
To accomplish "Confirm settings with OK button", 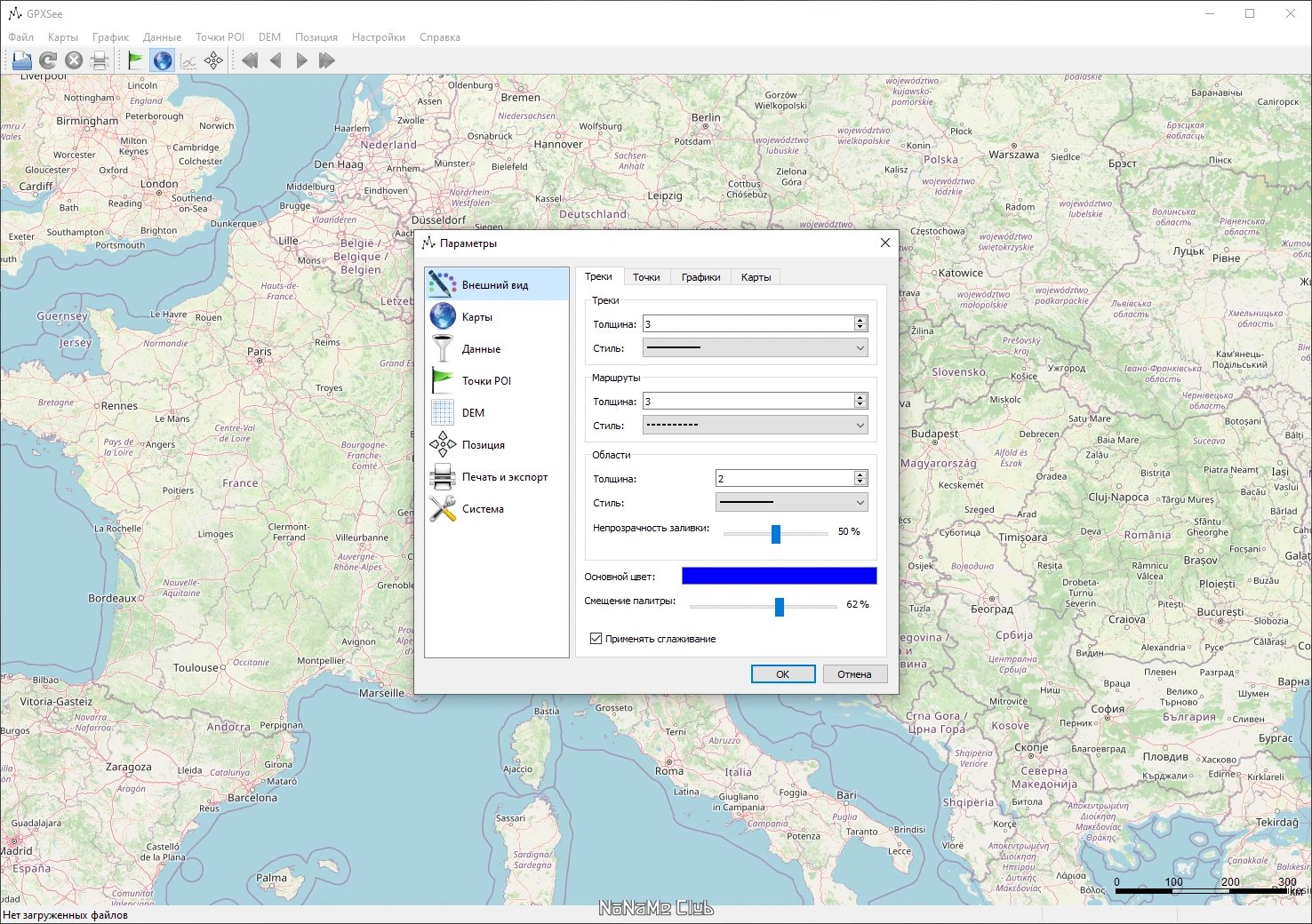I will pos(783,674).
